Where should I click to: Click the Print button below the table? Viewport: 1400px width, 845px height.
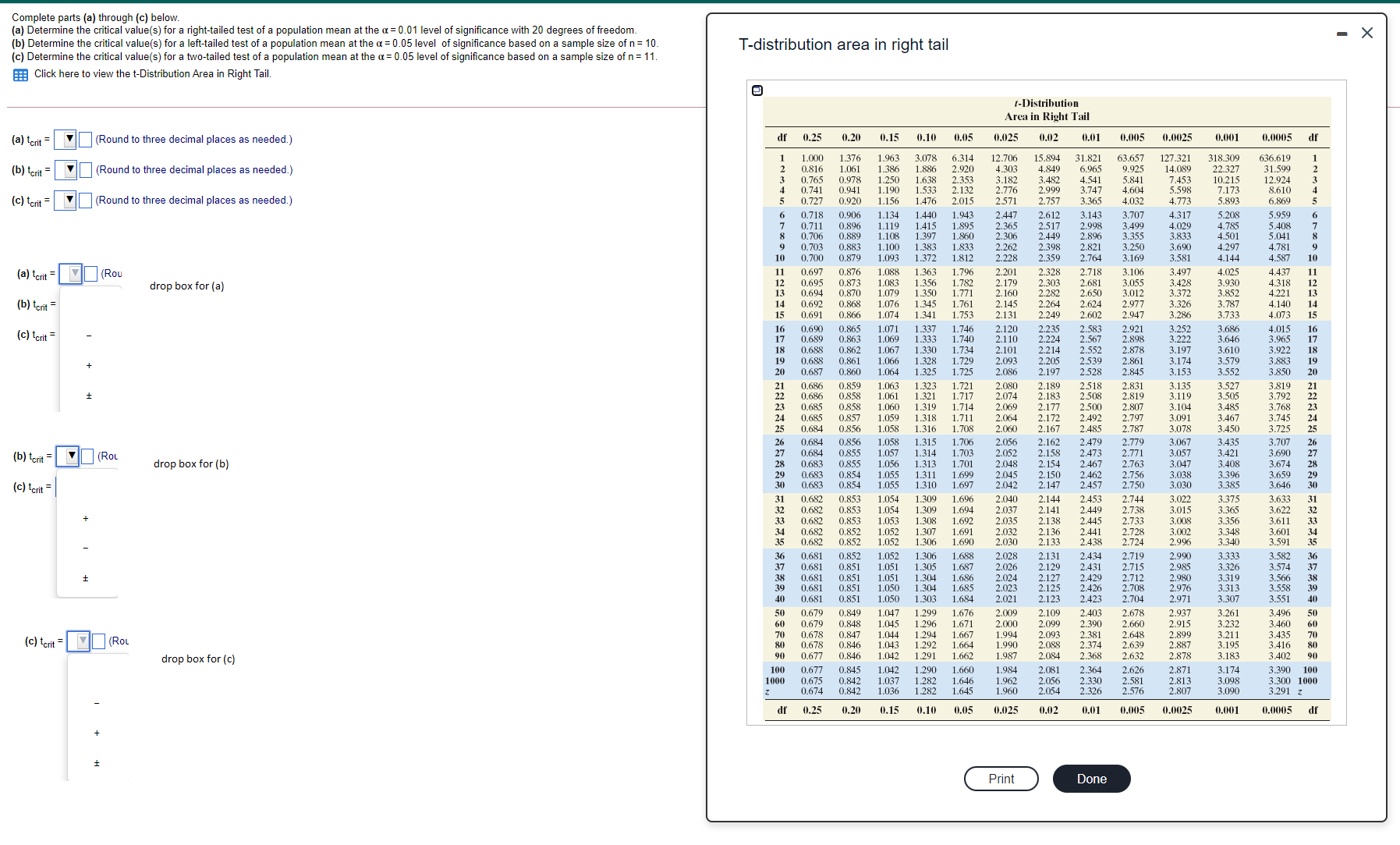pyautogui.click(x=1001, y=779)
